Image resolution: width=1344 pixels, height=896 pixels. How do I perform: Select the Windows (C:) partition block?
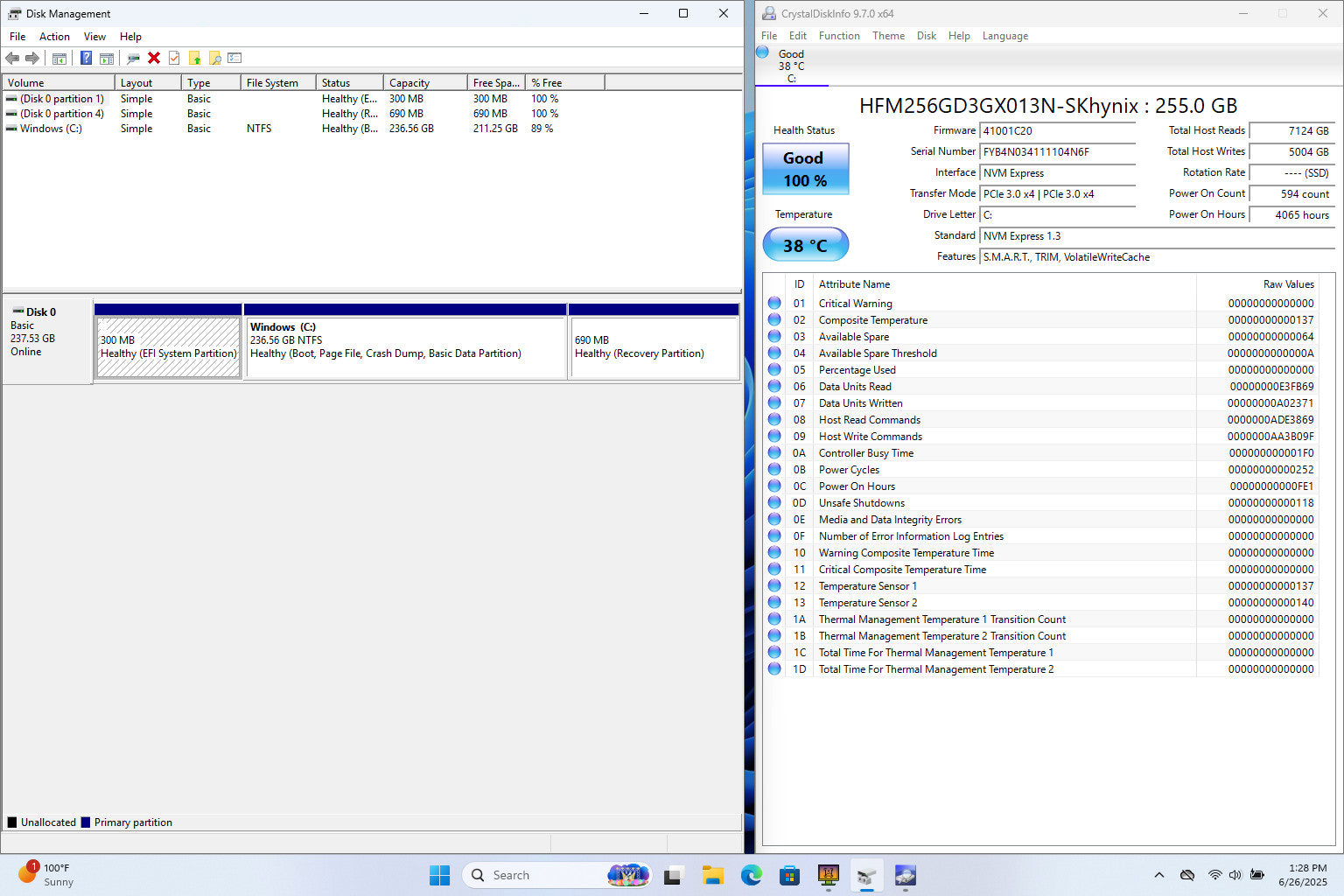405,347
